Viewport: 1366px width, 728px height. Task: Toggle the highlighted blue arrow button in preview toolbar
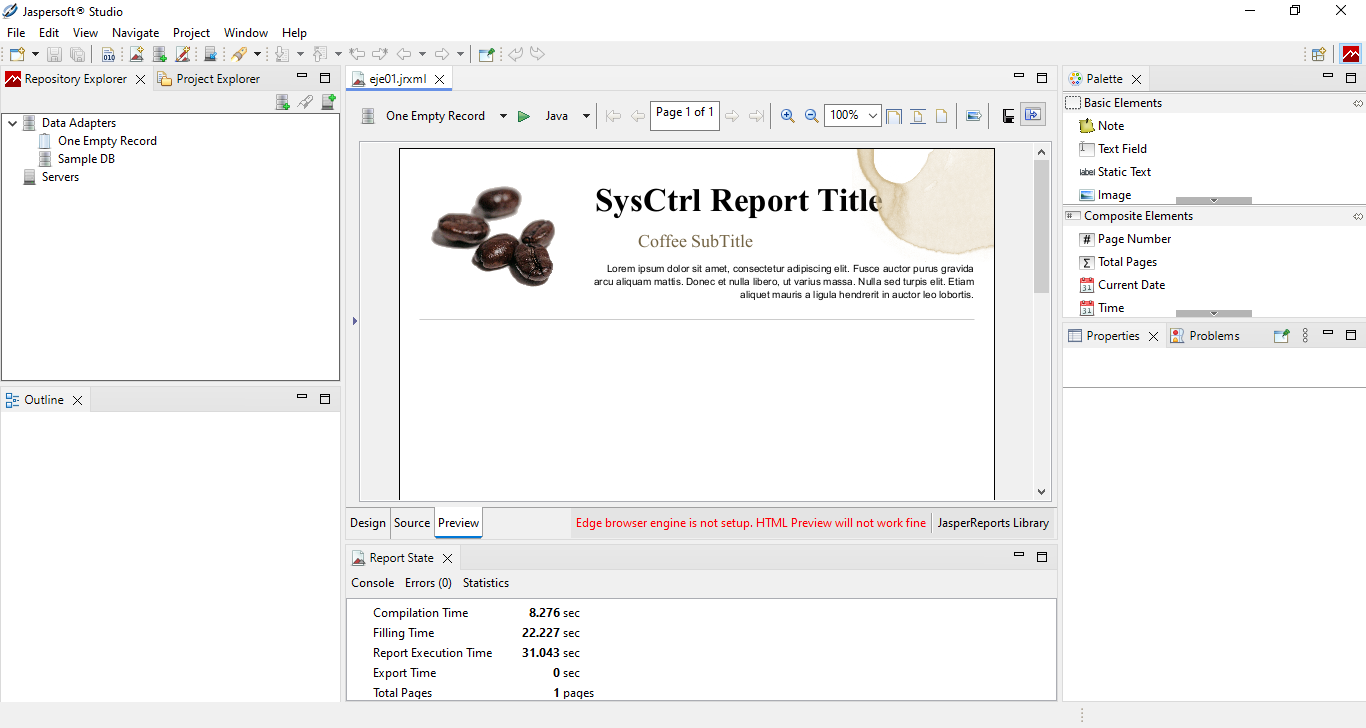click(1033, 115)
